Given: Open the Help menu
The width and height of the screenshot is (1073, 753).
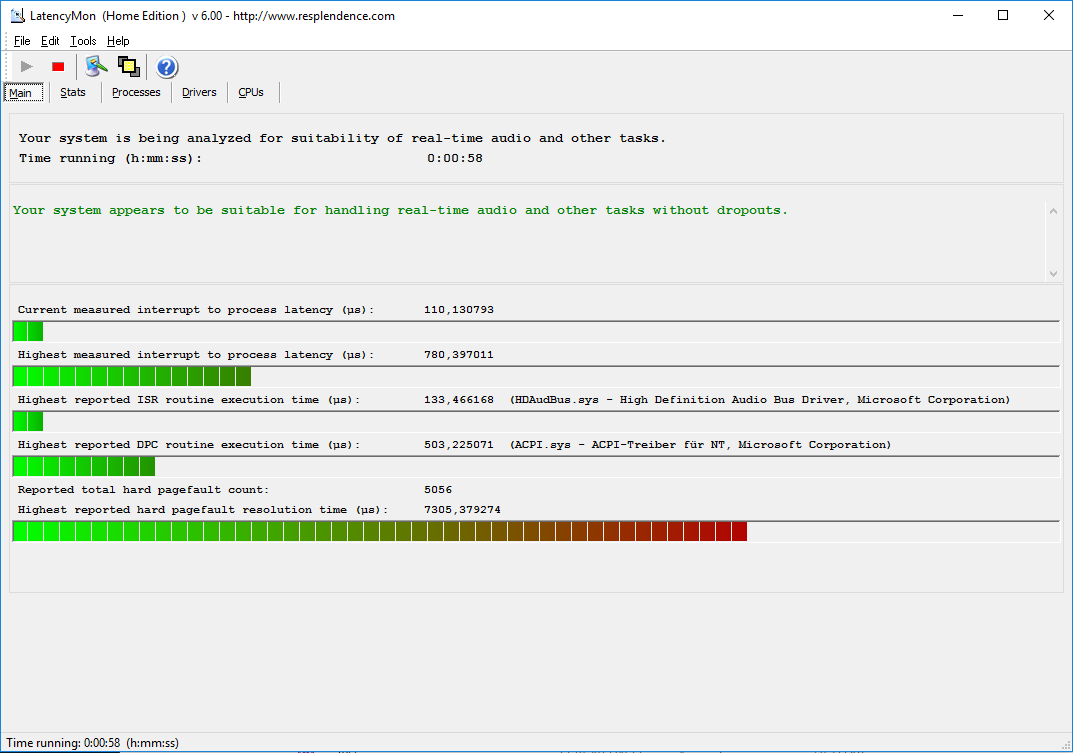Looking at the screenshot, I should point(118,41).
